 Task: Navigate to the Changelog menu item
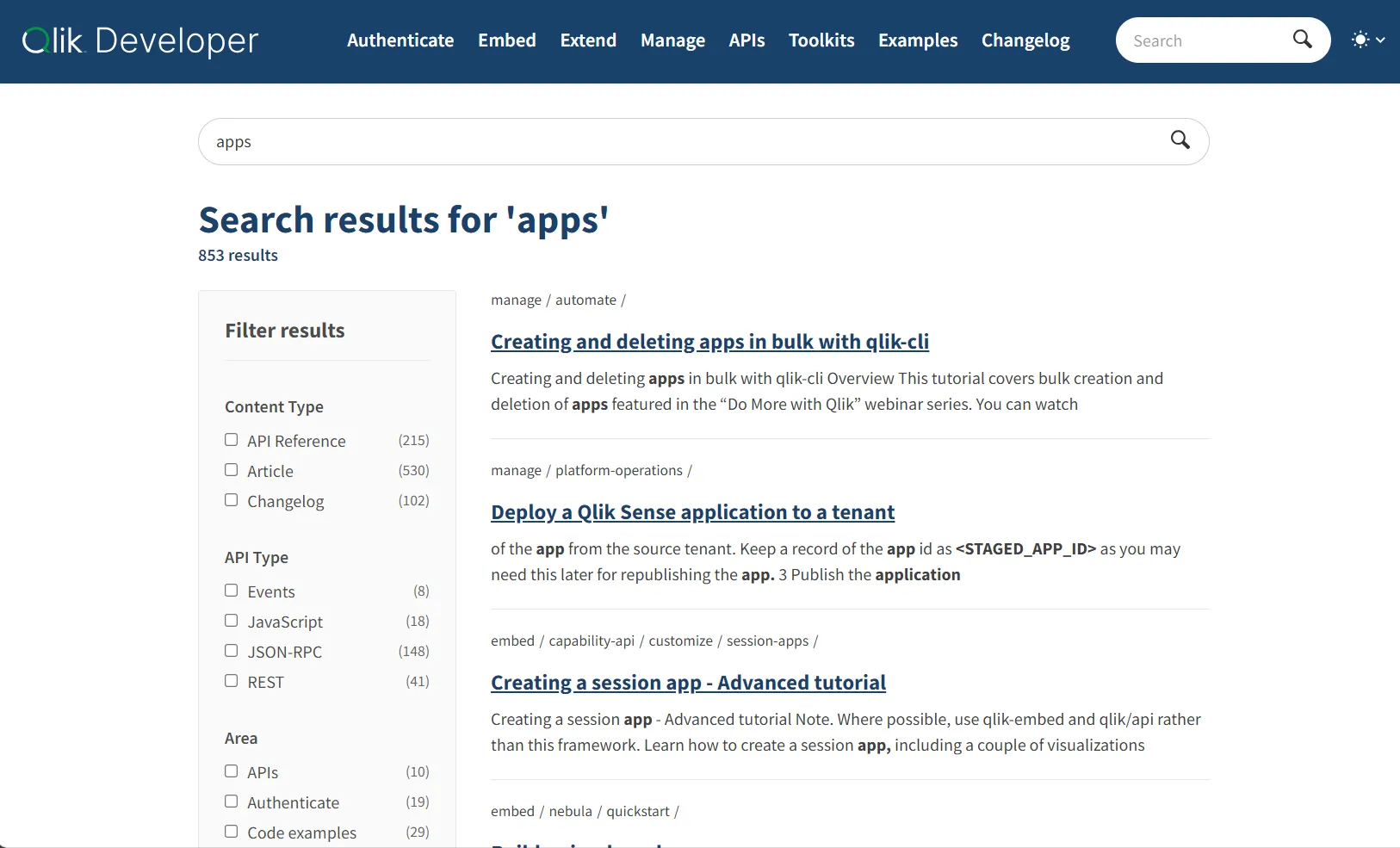1025,40
